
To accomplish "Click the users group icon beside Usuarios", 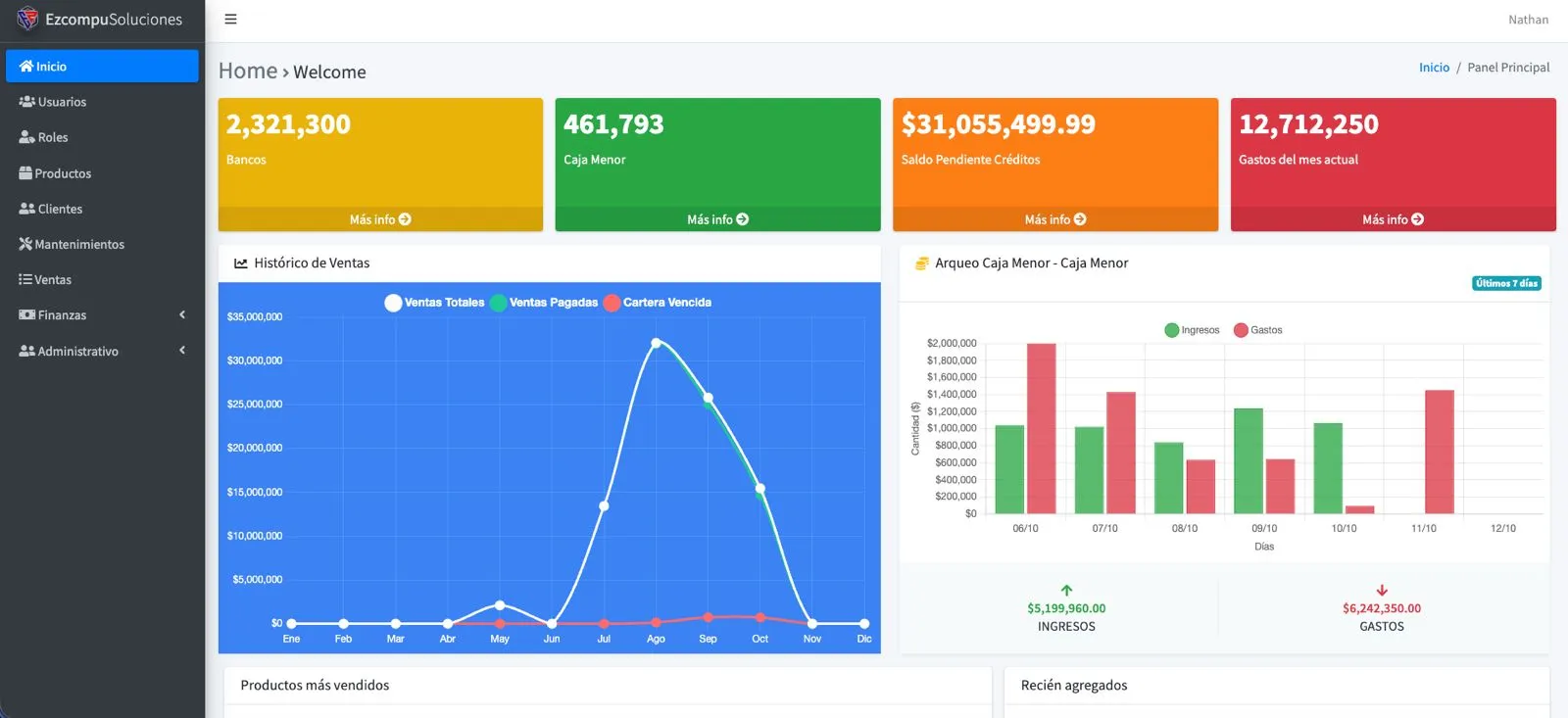I will click(x=27, y=102).
